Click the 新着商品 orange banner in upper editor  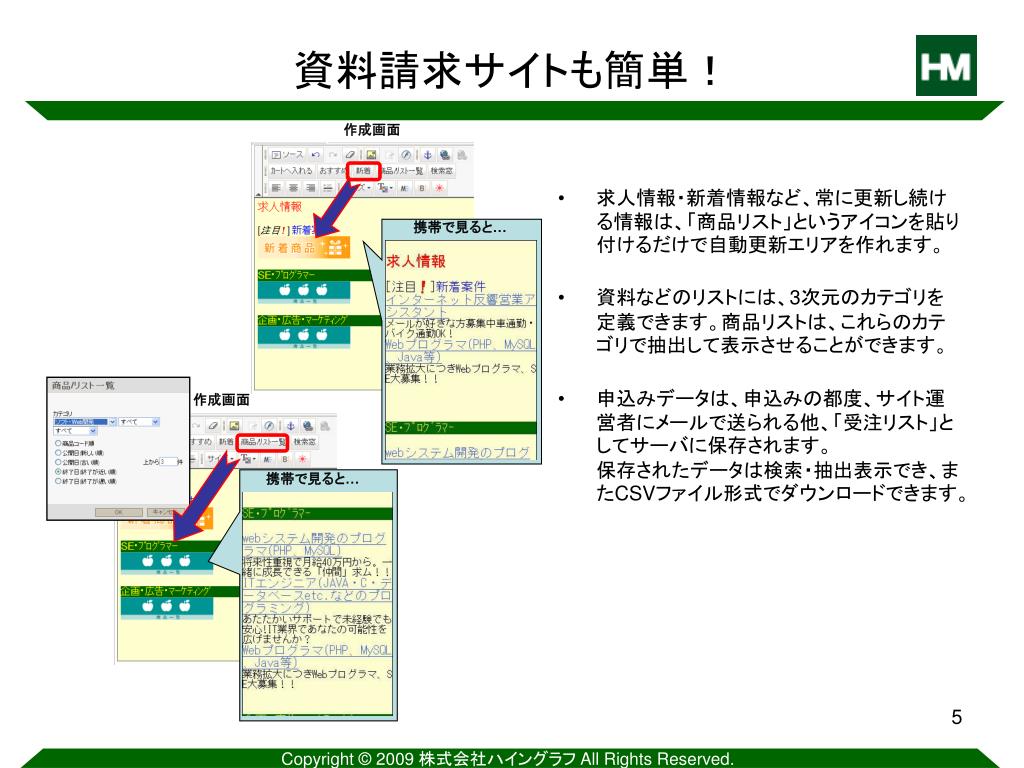pyautogui.click(x=304, y=248)
